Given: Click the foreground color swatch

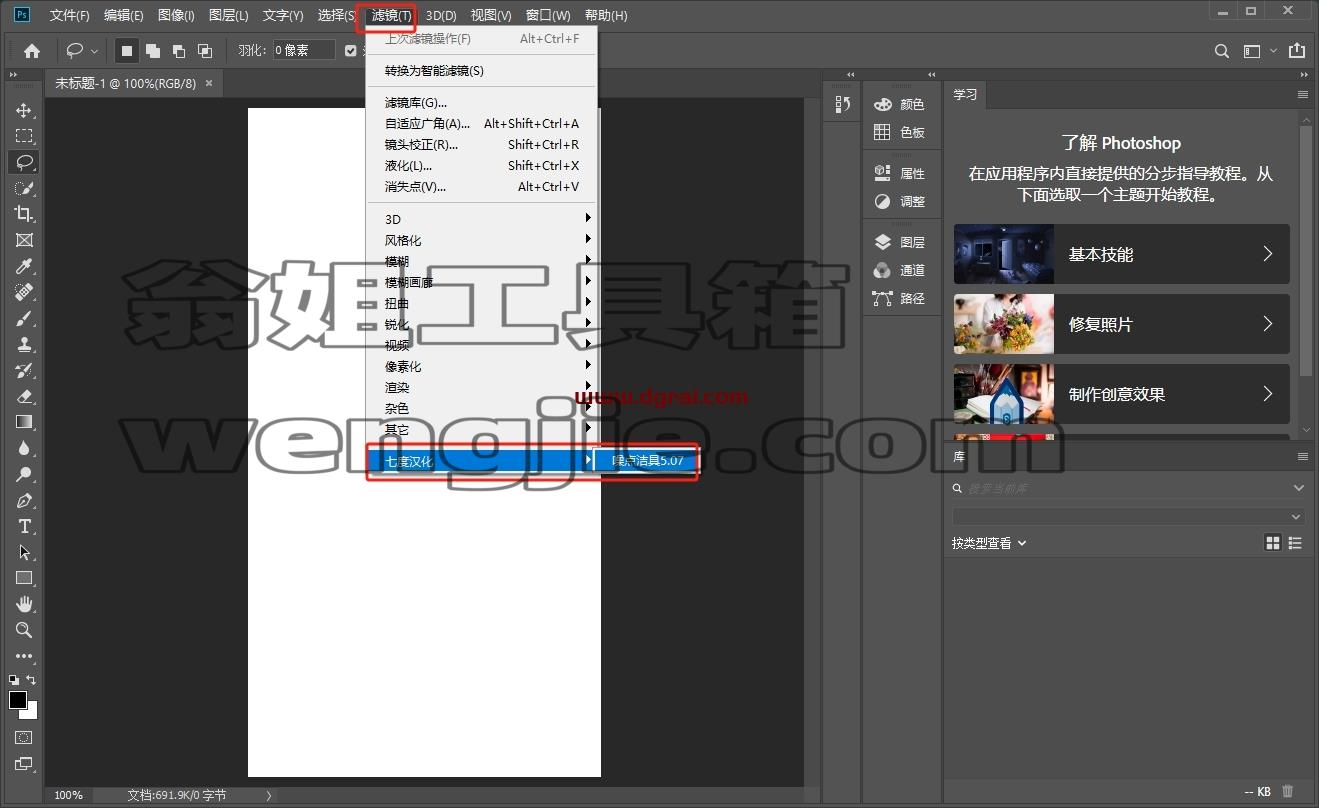Looking at the screenshot, I should pyautogui.click(x=17, y=700).
